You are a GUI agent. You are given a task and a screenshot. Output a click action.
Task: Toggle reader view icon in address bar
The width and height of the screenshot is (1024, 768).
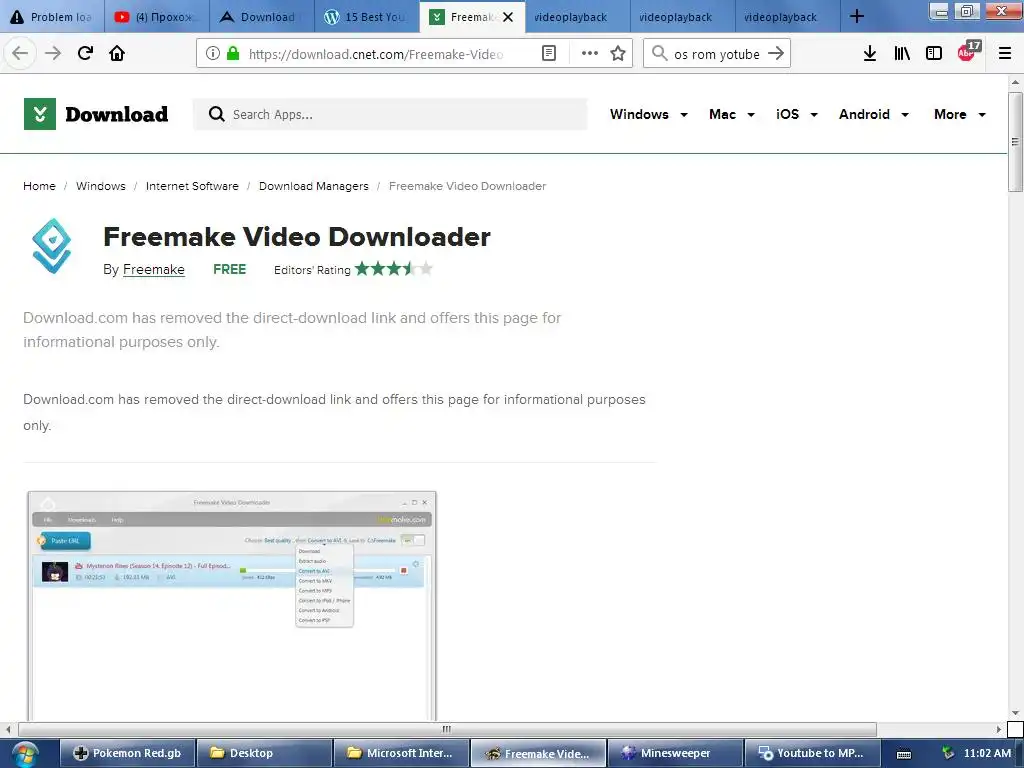pos(549,53)
